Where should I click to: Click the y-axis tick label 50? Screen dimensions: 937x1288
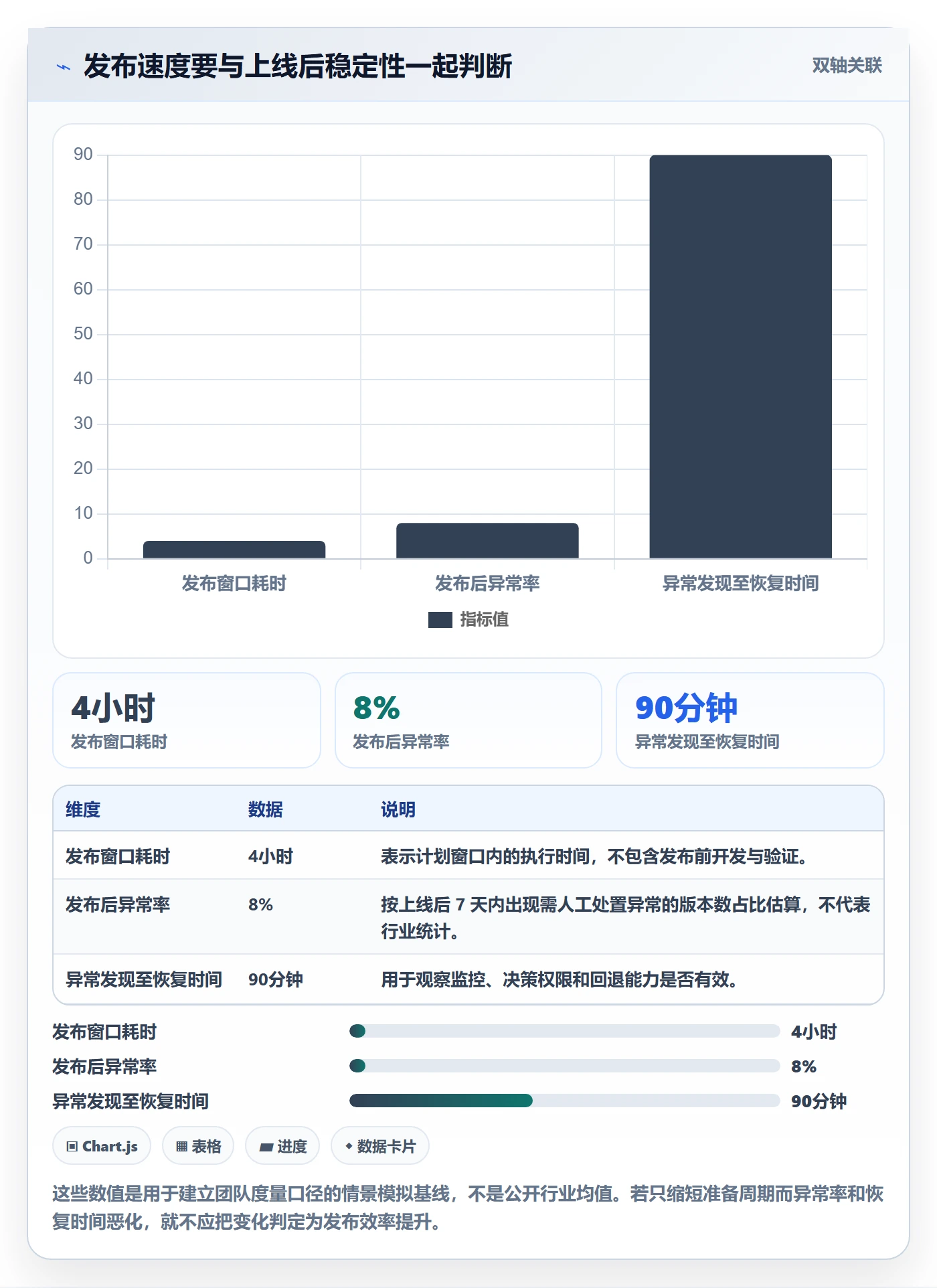[83, 333]
